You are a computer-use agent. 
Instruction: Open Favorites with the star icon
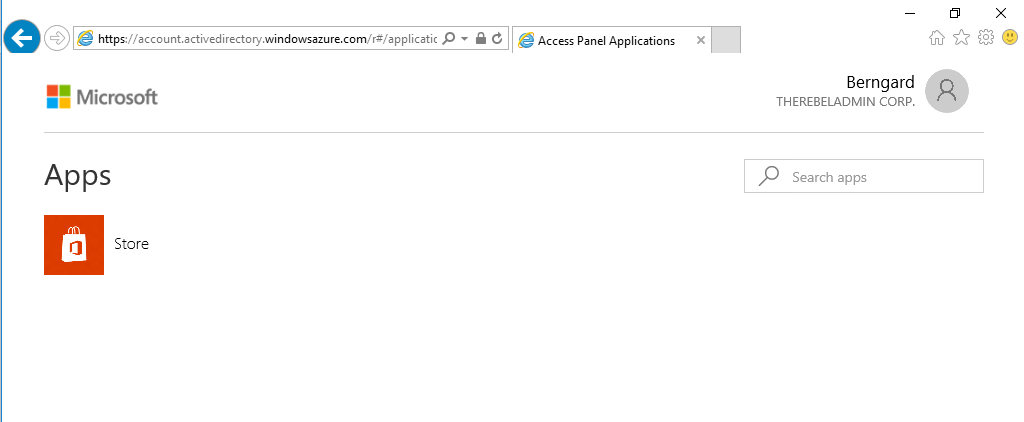[x=961, y=38]
